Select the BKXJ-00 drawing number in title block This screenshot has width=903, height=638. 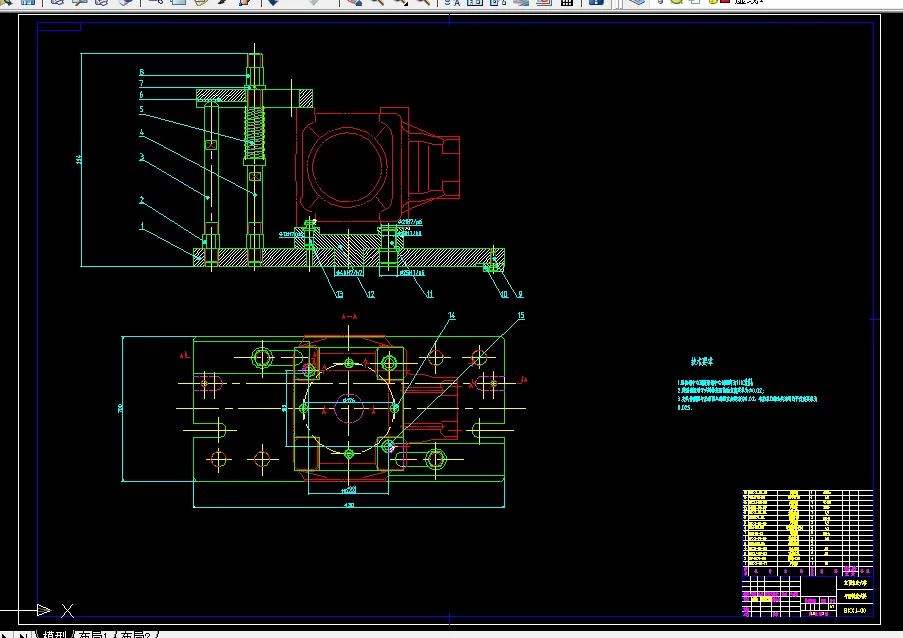[x=855, y=610]
